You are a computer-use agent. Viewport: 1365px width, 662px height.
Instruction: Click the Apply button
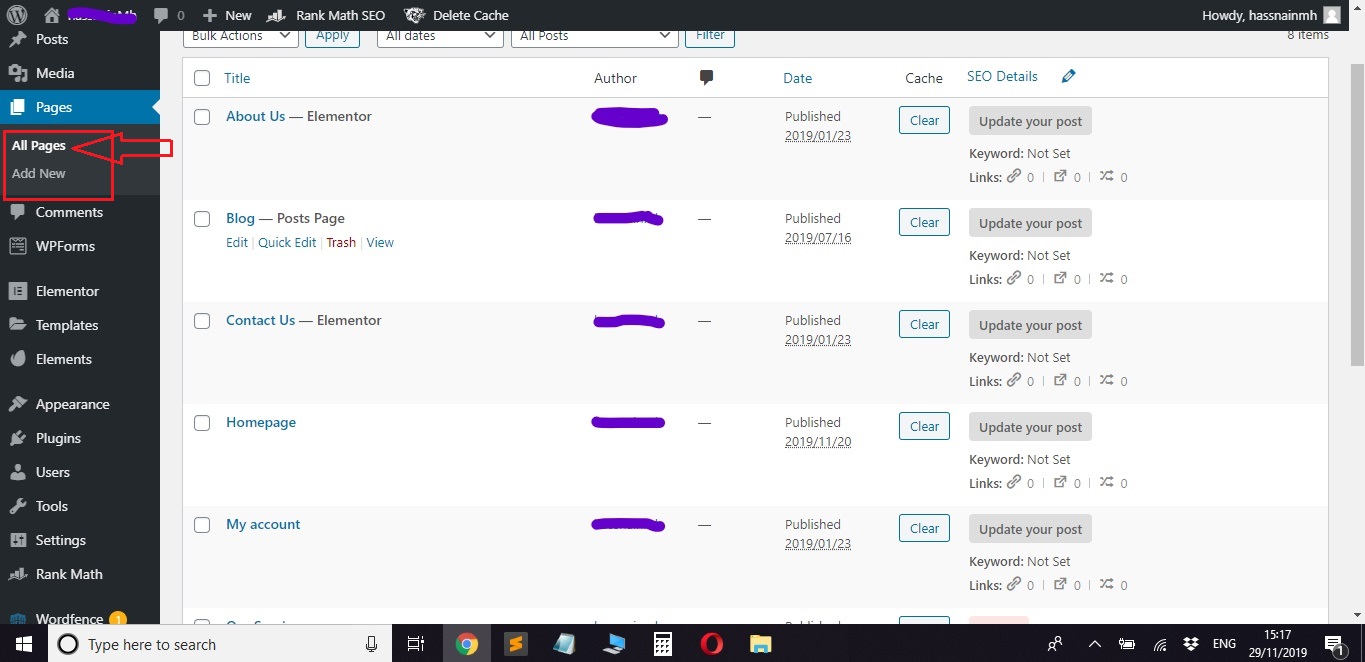point(333,36)
